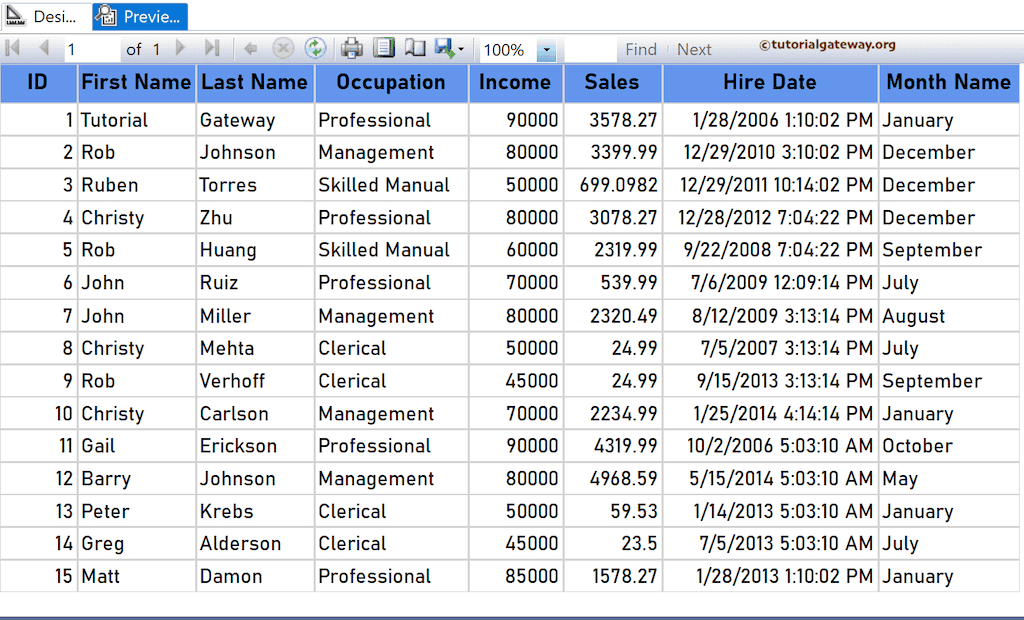The width and height of the screenshot is (1024, 620).
Task: Open the export save menu
Action: click(449, 48)
